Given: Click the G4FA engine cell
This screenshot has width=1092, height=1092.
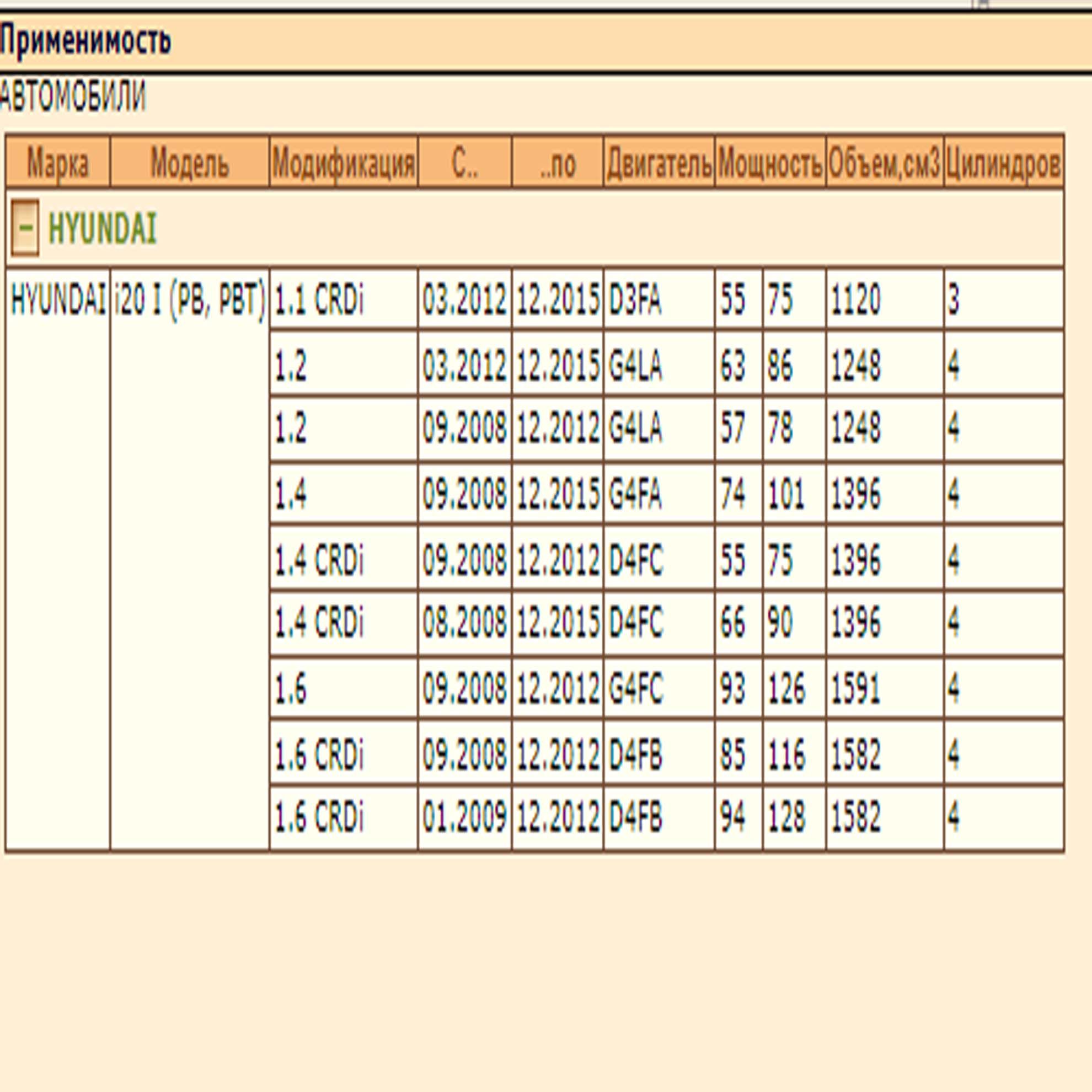Looking at the screenshot, I should pyautogui.click(x=635, y=495).
